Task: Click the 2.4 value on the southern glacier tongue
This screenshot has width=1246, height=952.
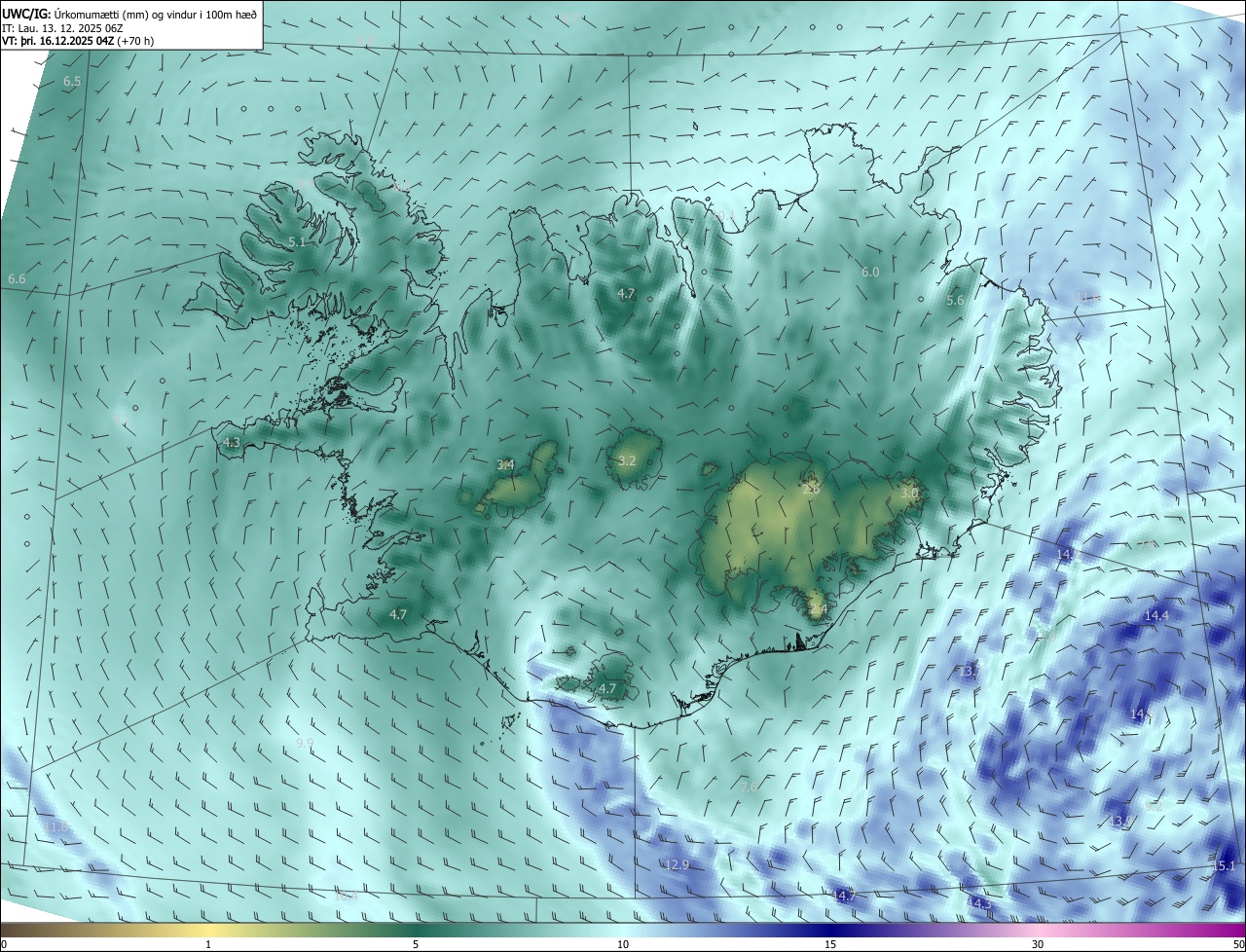Action: [x=818, y=610]
